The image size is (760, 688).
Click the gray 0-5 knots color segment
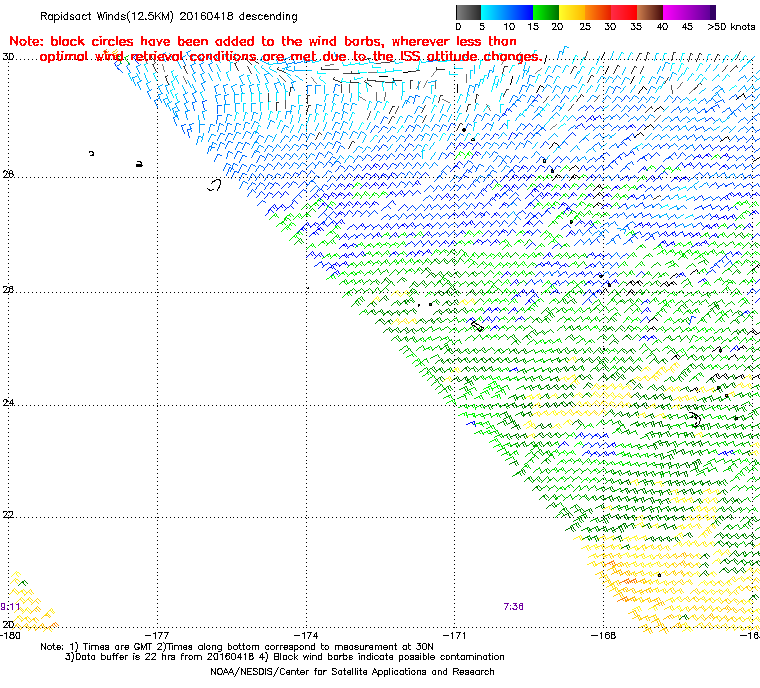tap(468, 12)
